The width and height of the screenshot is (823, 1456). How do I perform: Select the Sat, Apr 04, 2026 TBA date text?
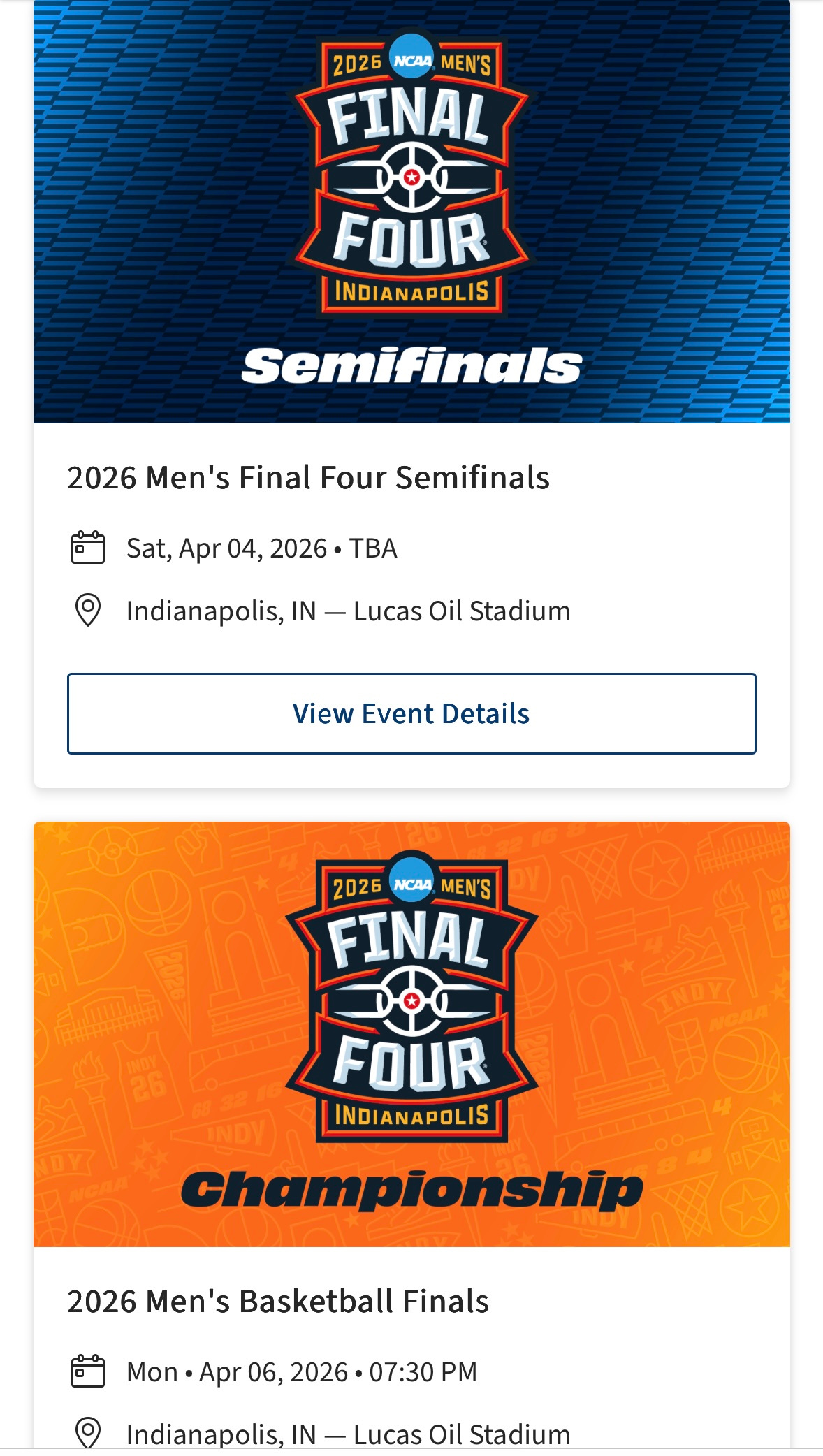tap(261, 548)
